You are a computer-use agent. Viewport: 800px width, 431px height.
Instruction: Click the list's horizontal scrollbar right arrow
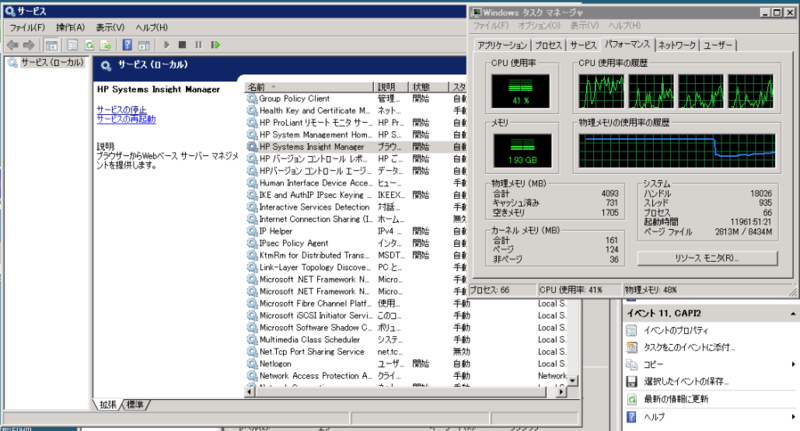[x=561, y=392]
